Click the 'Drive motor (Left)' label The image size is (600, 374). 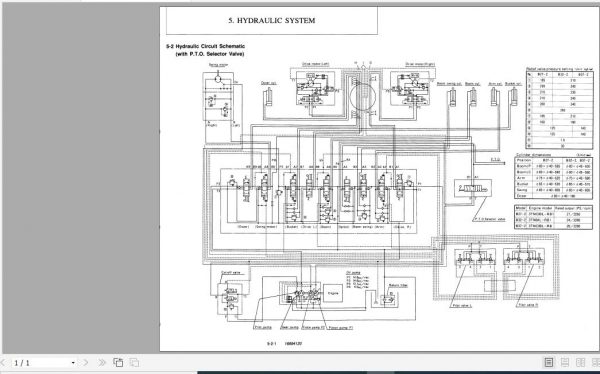click(x=316, y=64)
